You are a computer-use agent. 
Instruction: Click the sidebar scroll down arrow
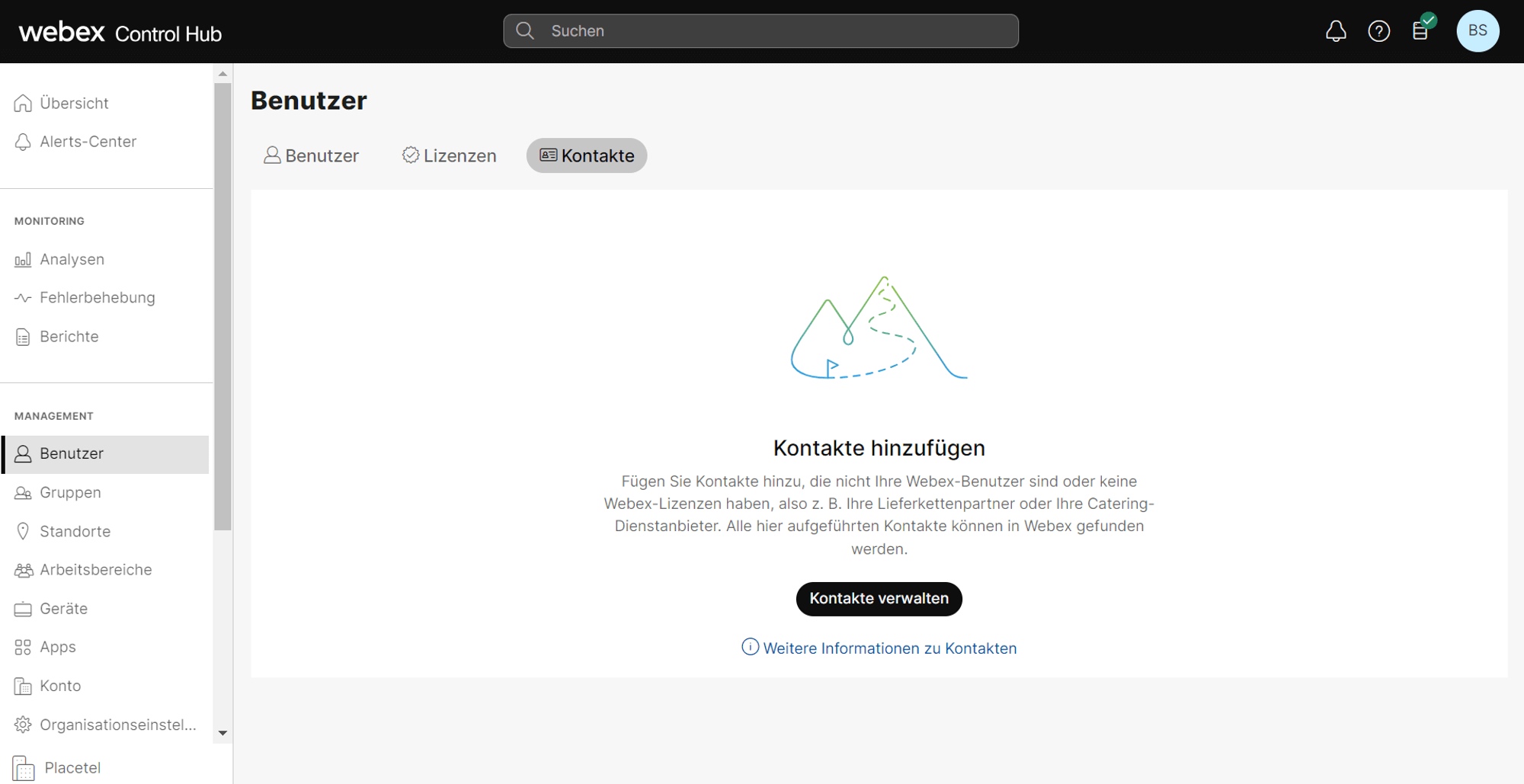[223, 733]
